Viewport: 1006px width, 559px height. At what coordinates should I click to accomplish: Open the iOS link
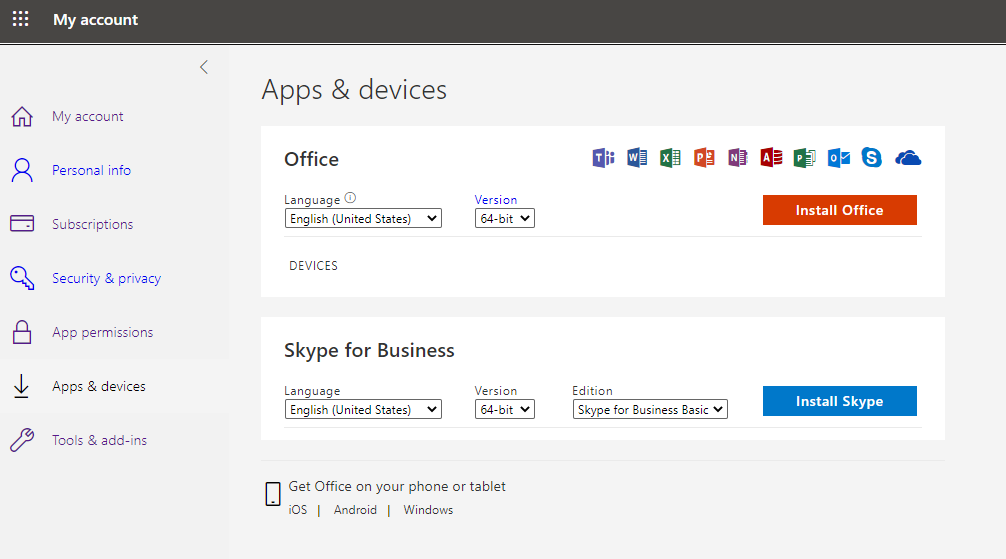(x=298, y=510)
